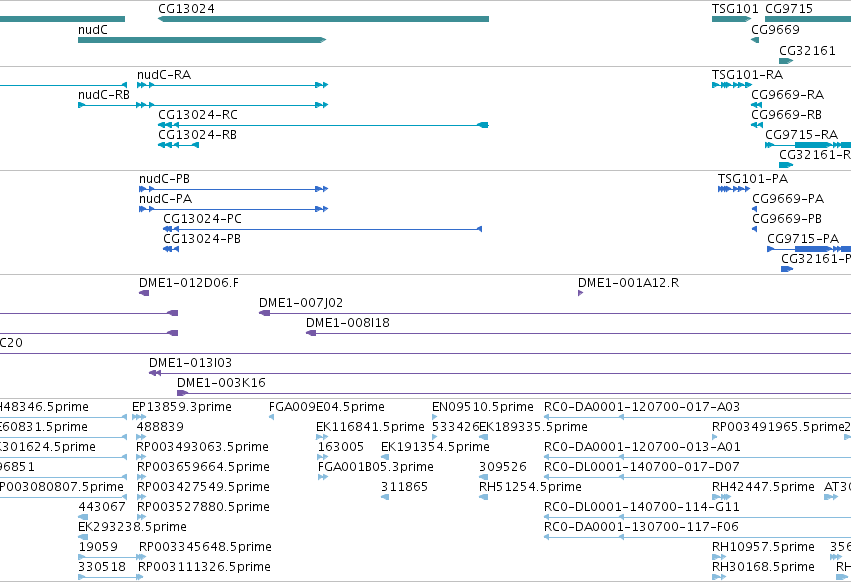851x582 pixels.
Task: Click the RH10957.5prime EST glyph
Action: point(719,557)
